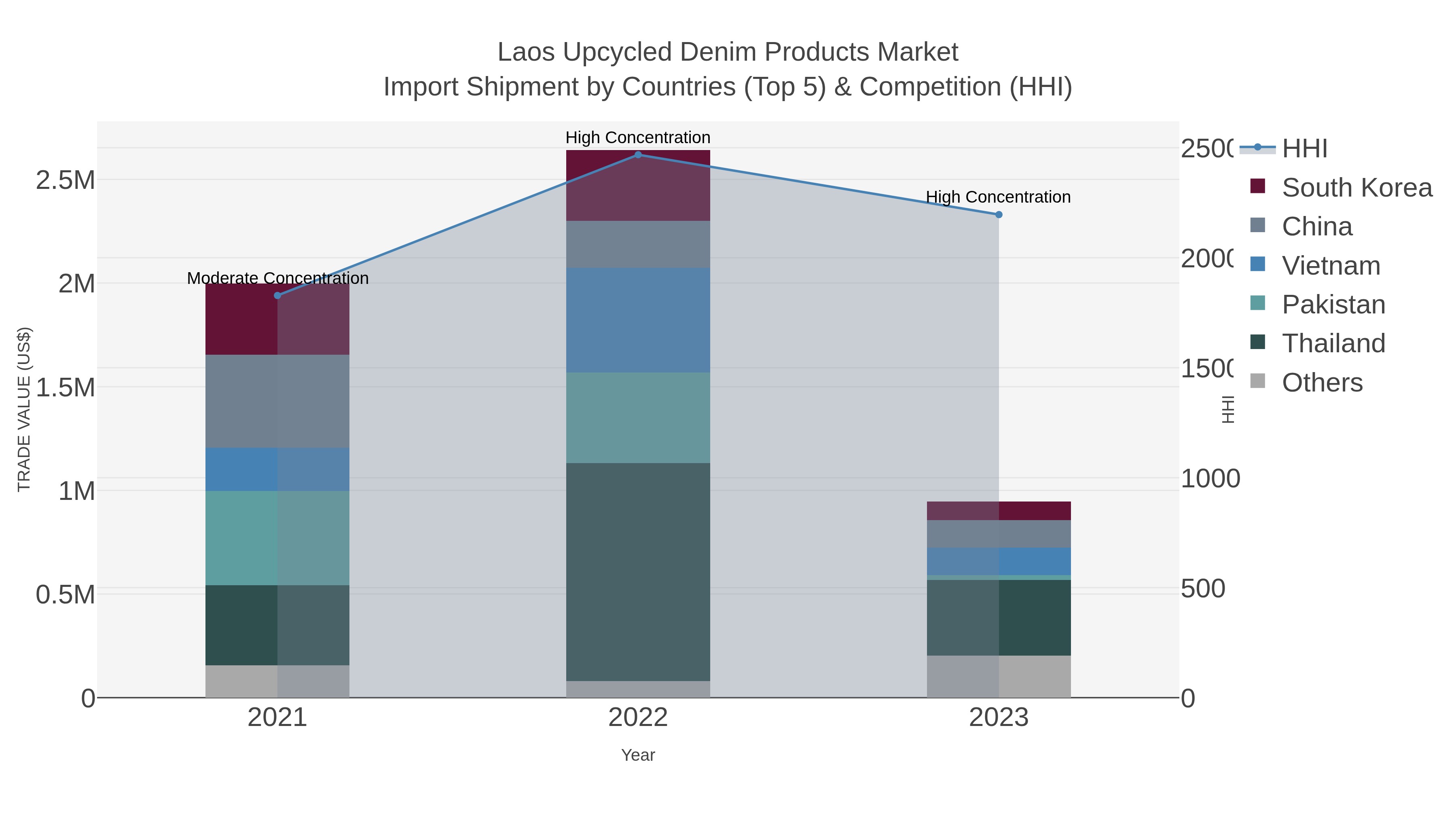Toggle Pakistan series in legend

pos(1318,305)
